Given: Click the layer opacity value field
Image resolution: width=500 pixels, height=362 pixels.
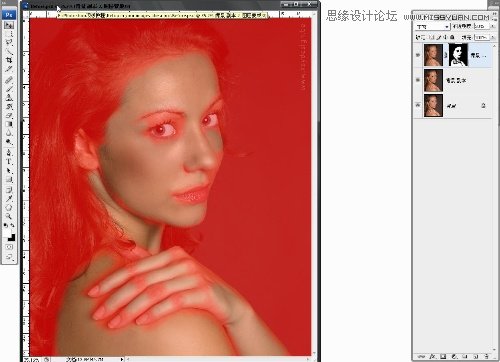Looking at the screenshot, I should click(x=481, y=26).
